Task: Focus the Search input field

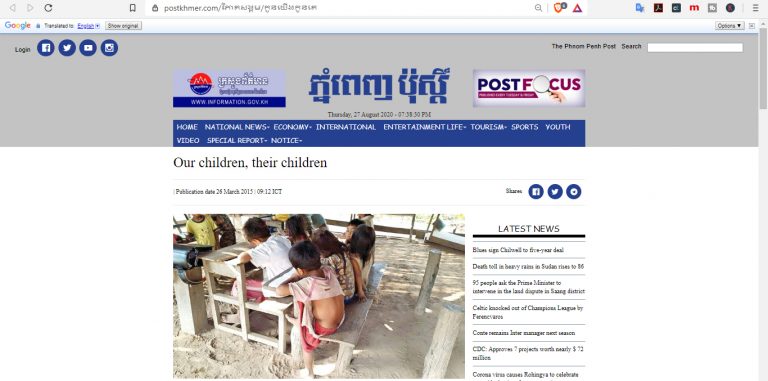Action: pyautogui.click(x=695, y=48)
